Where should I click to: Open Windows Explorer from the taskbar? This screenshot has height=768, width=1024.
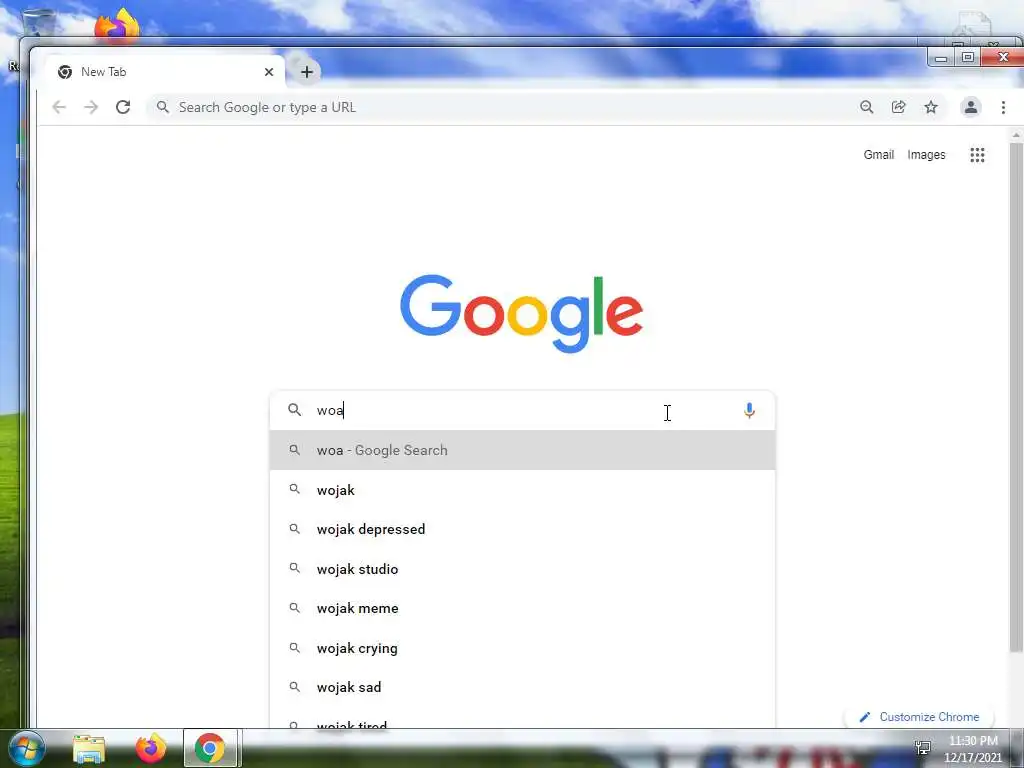88,748
